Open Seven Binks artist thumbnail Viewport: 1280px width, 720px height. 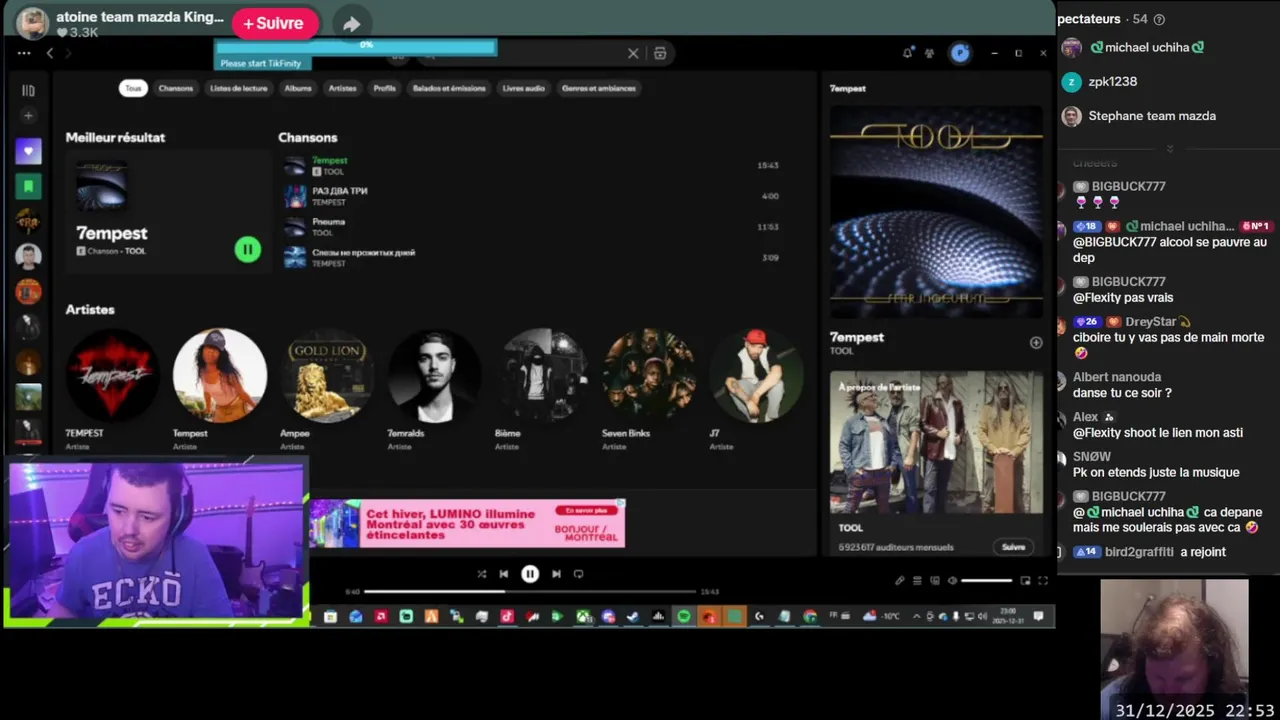pyautogui.click(x=649, y=376)
